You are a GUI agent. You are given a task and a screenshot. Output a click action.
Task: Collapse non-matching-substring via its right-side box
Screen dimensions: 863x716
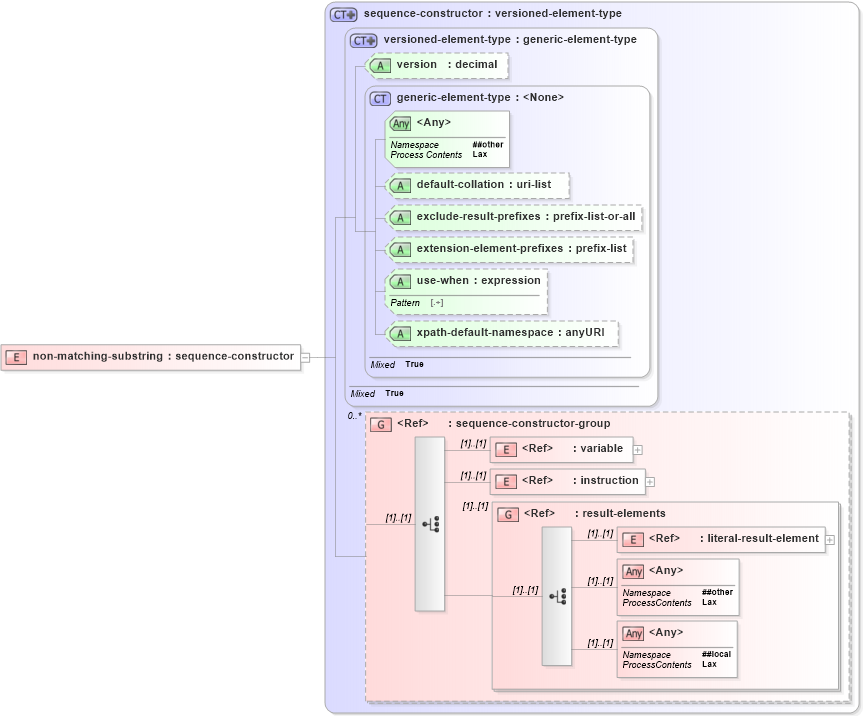(308, 356)
